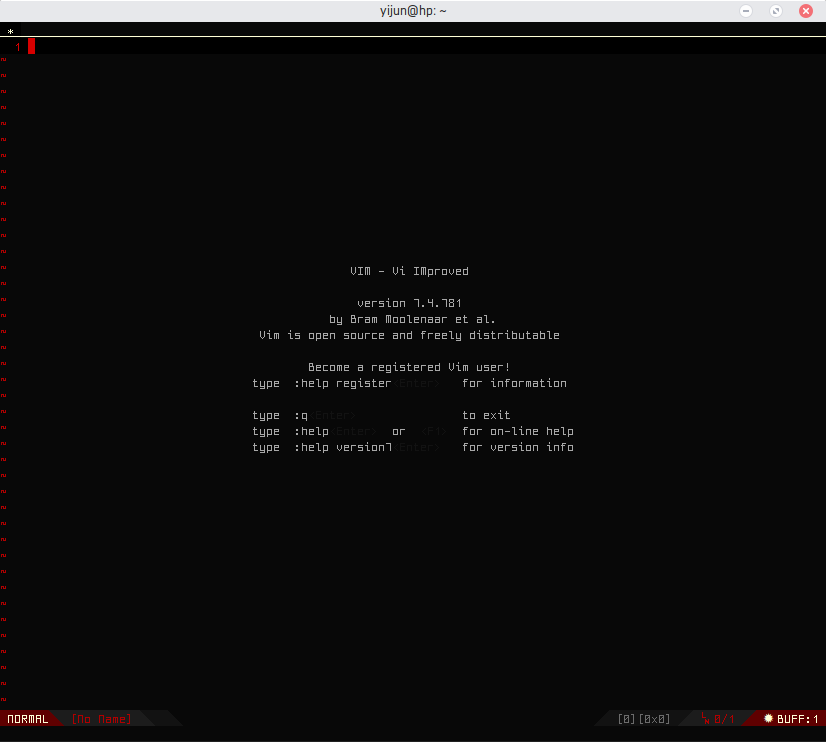Screen dimensions: 826x742
Task: Click ':help register' command text
Action: pos(342,383)
